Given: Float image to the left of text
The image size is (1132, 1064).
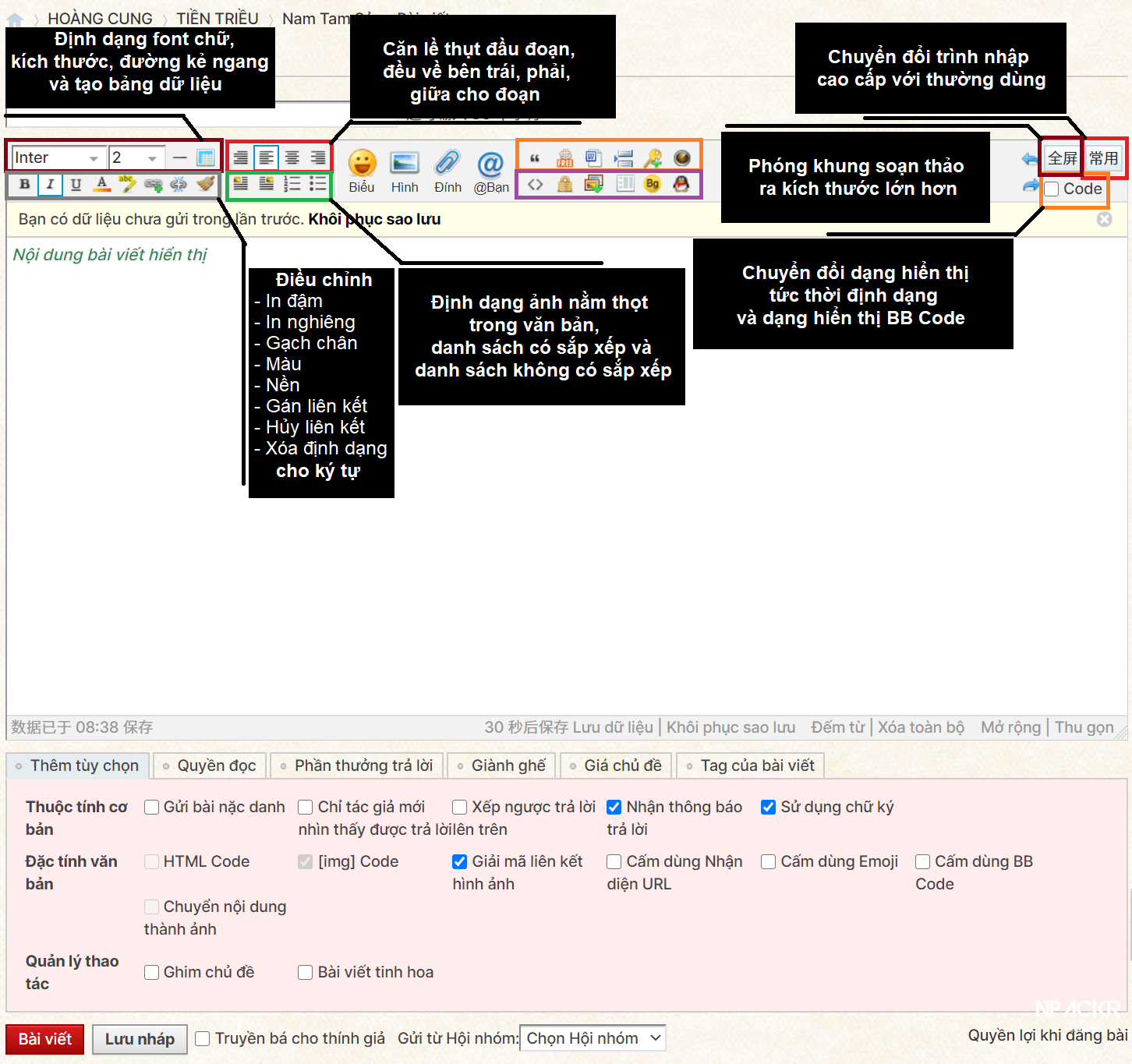Looking at the screenshot, I should 241,184.
